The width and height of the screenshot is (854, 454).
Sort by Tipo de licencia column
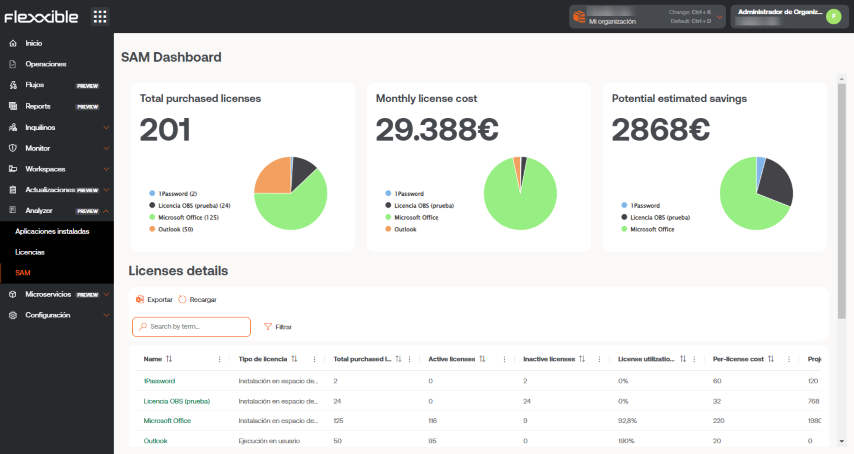point(294,359)
